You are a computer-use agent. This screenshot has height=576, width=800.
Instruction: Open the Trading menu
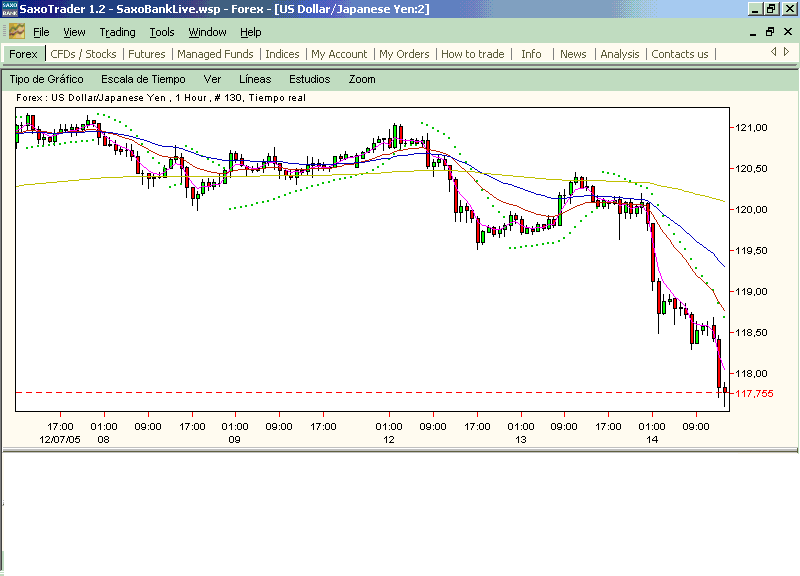[117, 32]
